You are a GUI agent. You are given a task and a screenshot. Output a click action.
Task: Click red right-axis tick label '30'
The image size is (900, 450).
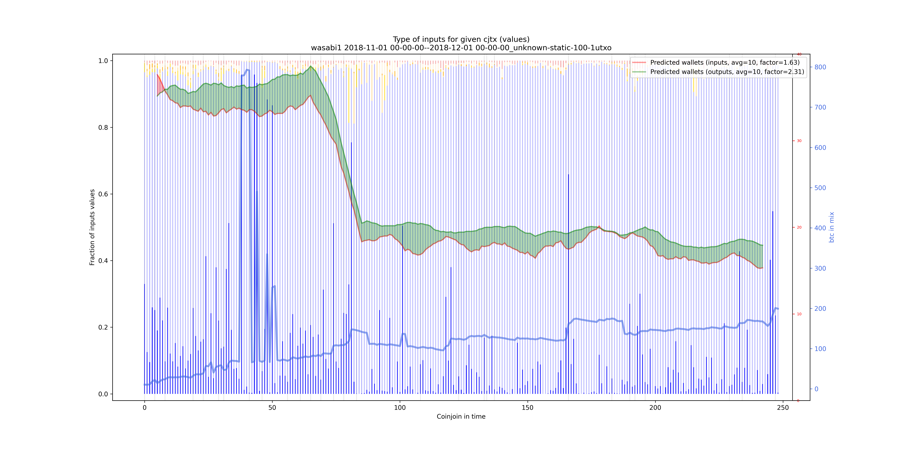(799, 141)
